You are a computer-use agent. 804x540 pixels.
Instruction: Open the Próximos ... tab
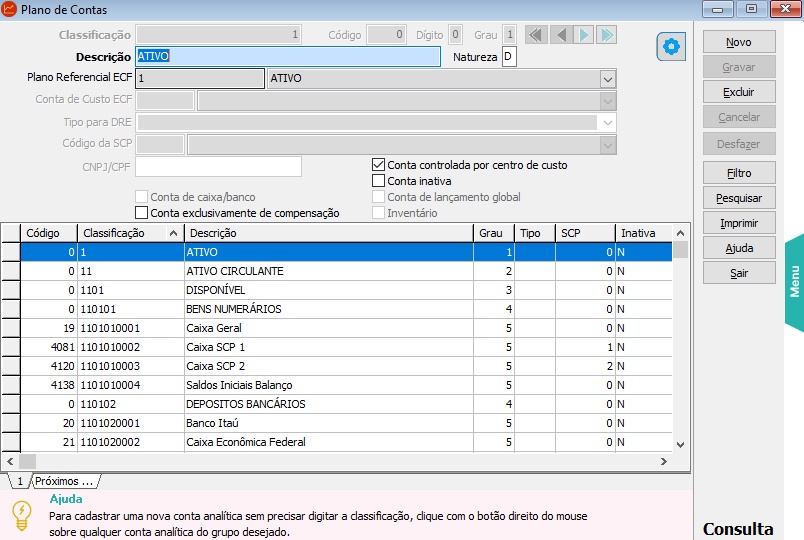(64, 481)
